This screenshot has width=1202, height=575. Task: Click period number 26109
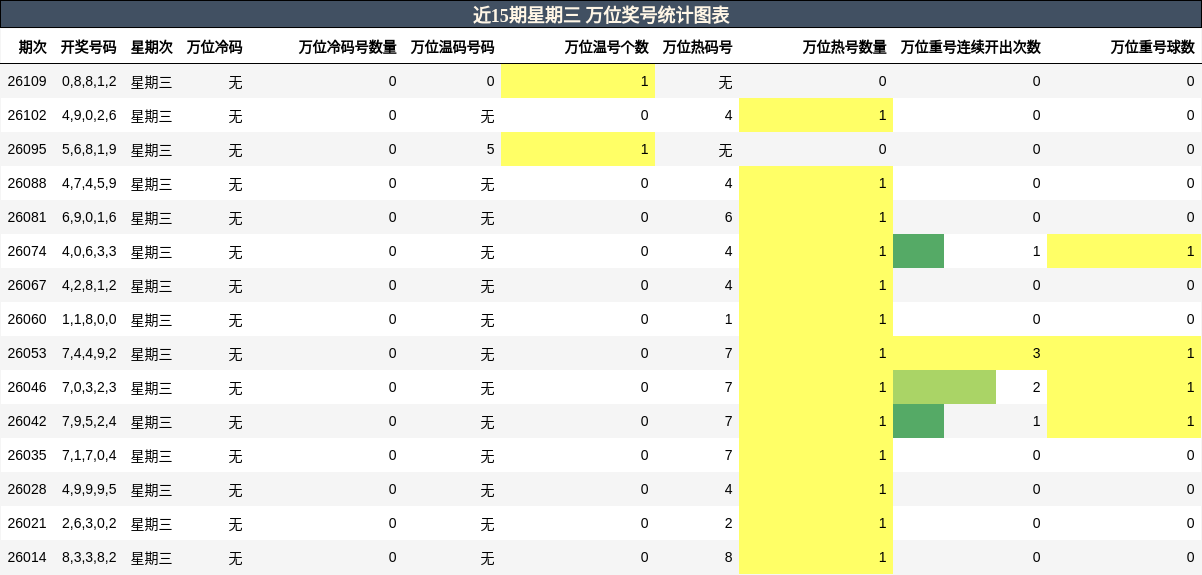click(27, 81)
